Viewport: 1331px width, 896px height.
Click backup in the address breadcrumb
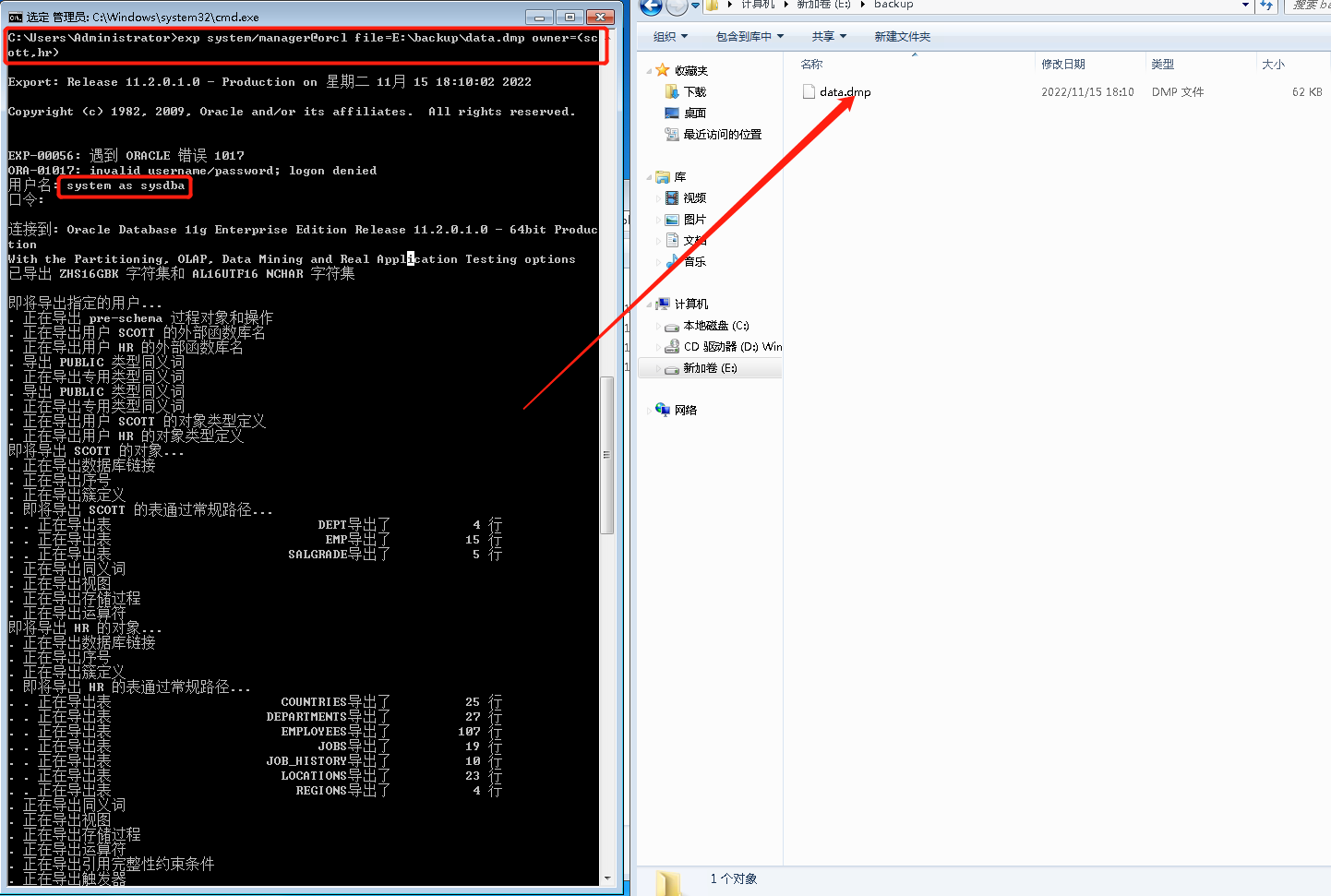(893, 5)
